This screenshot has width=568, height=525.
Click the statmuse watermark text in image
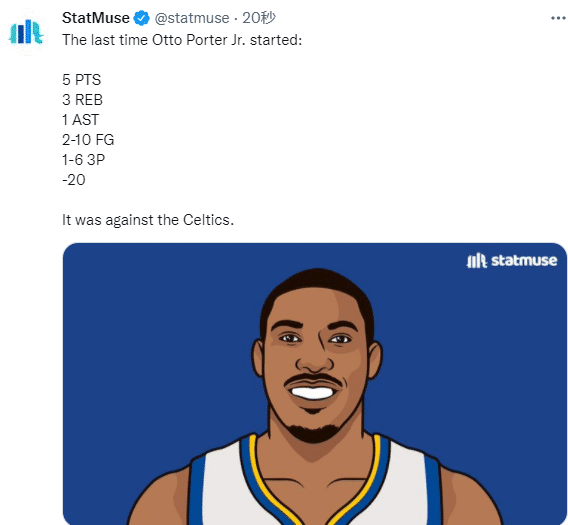[x=524, y=261]
